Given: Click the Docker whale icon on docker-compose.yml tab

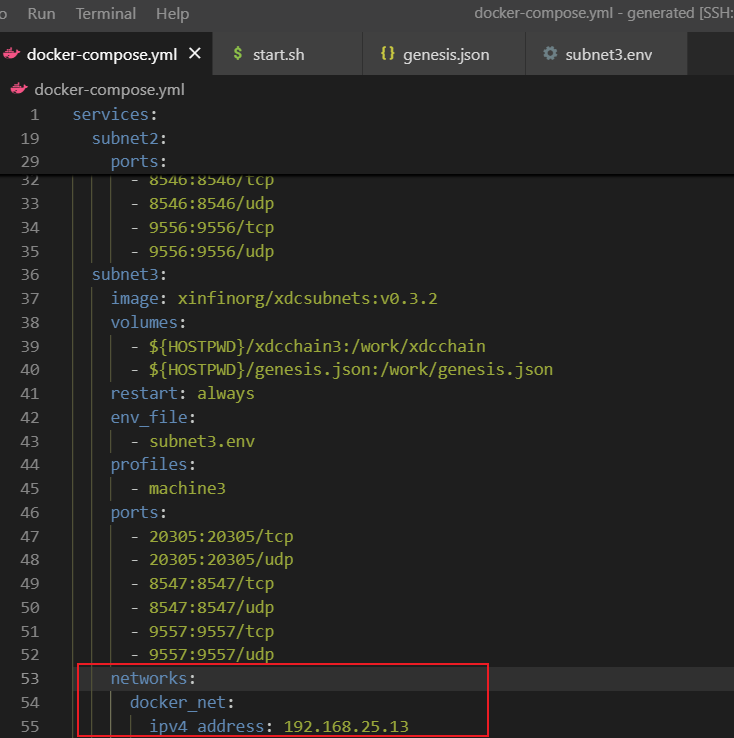Looking at the screenshot, I should tap(12, 54).
